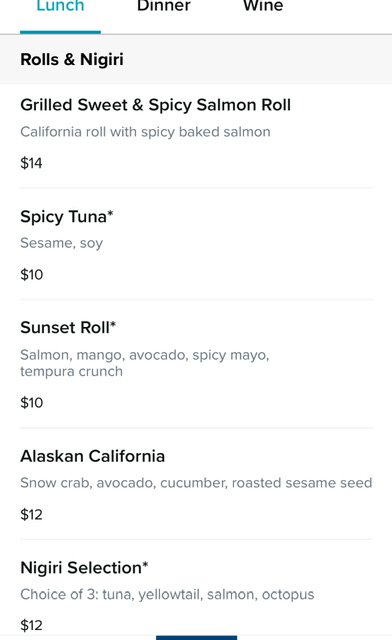
Task: Tap the Sunset Roll ingredients description
Action: [x=145, y=363]
